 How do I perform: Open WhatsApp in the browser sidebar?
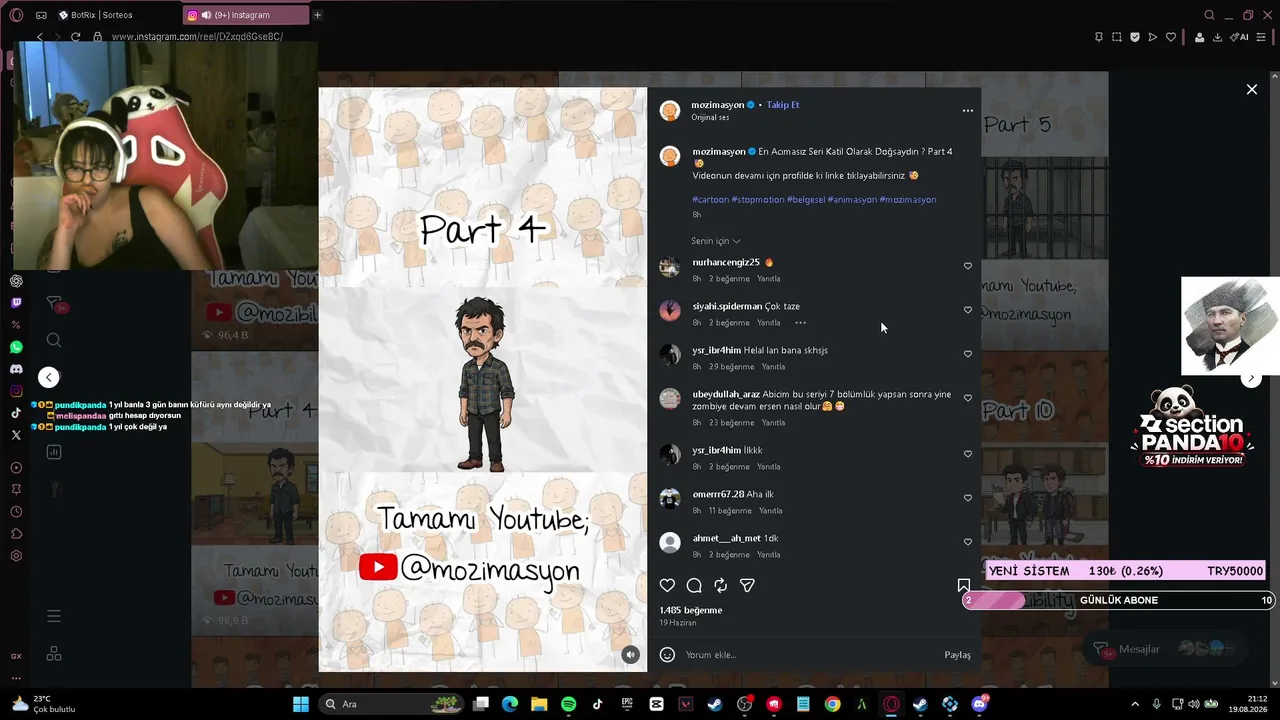[16, 347]
